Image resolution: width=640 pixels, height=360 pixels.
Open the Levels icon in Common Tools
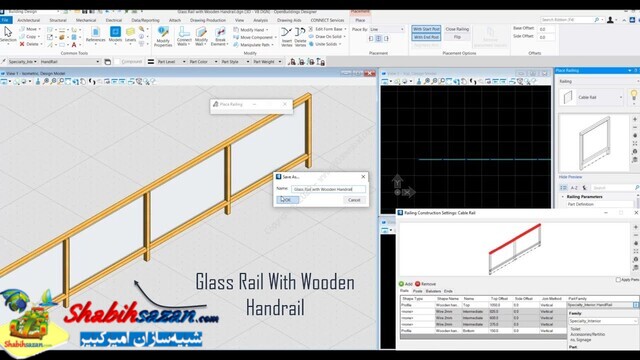130,34
